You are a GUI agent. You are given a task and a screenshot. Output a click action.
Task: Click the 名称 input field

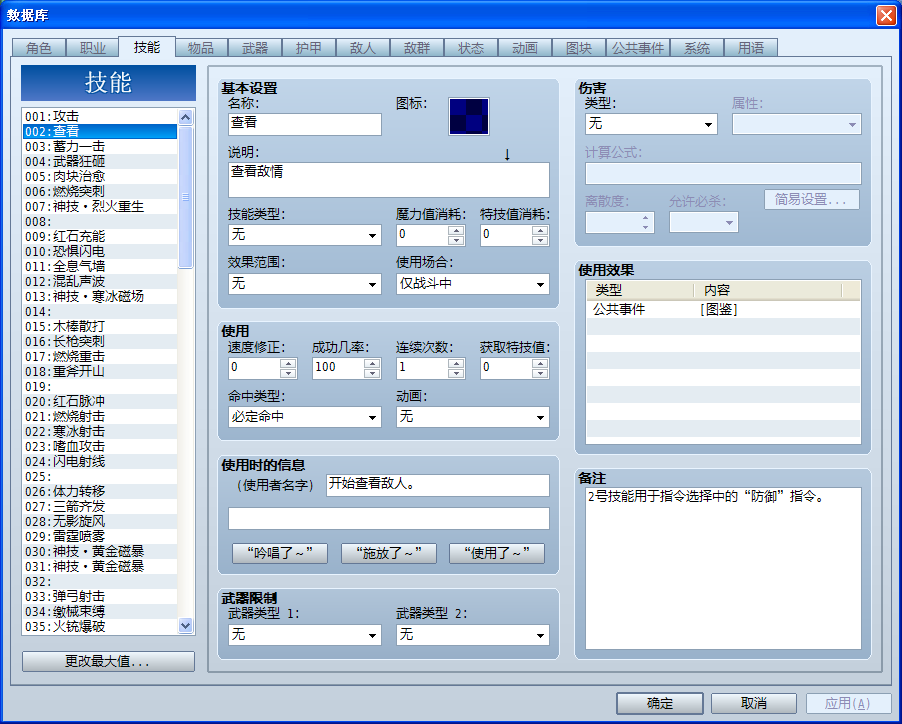305,124
